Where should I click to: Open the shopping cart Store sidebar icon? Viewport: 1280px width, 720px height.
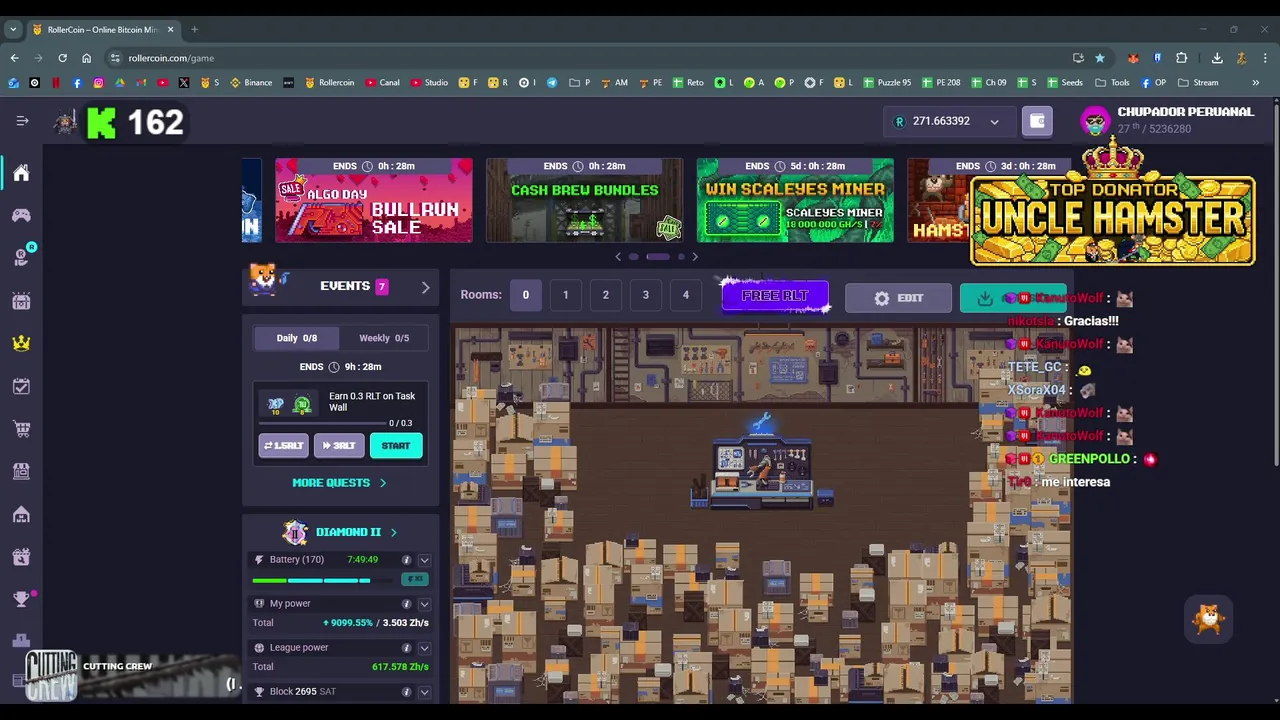[x=21, y=429]
